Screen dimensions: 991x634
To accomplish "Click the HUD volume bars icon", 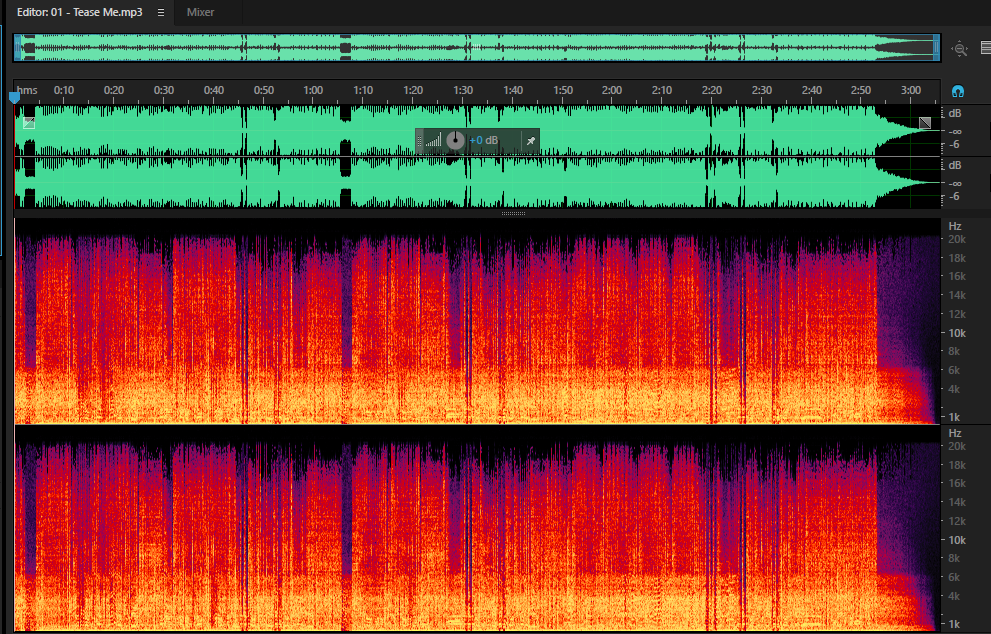I will click(x=434, y=140).
